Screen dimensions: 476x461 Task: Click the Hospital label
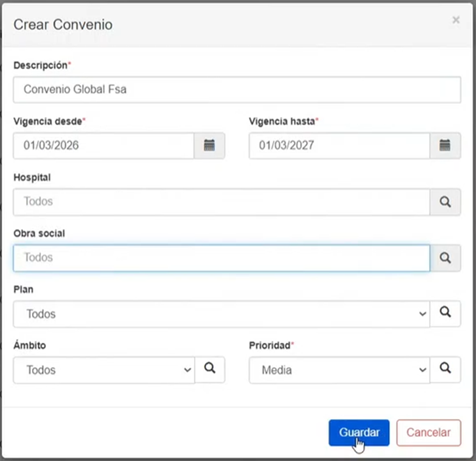pos(32,177)
